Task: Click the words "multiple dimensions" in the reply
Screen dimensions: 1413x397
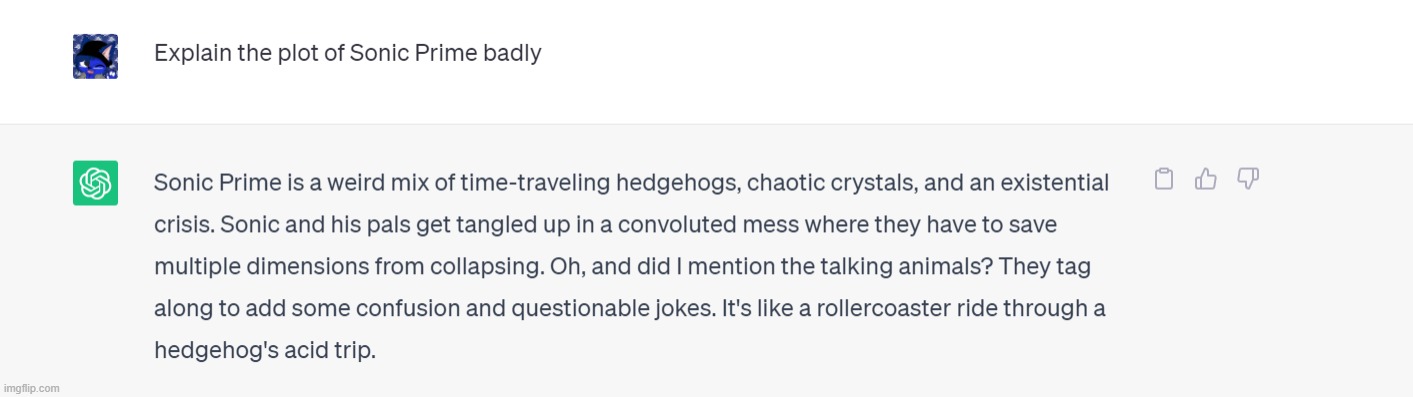Action: [x=260, y=267]
